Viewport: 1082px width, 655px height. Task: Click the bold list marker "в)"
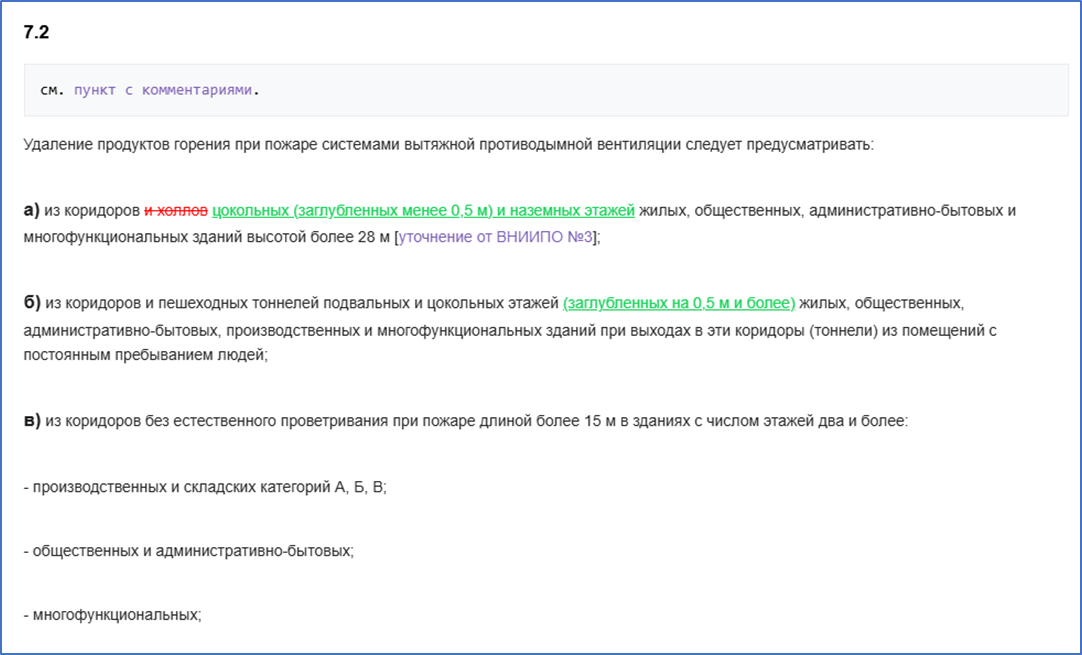coord(30,421)
